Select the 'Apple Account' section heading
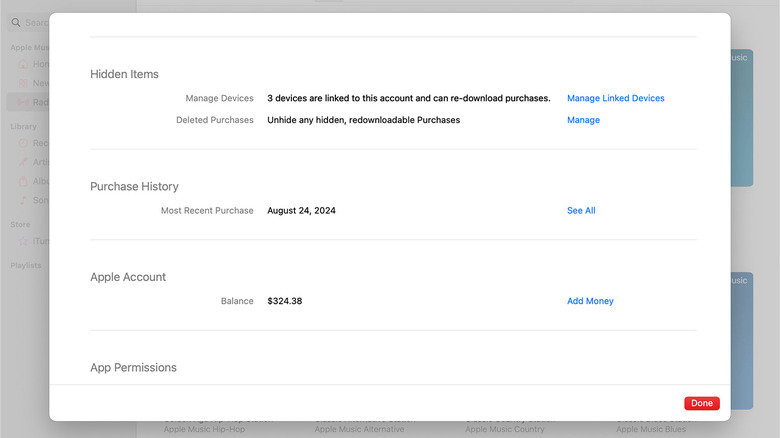The image size is (780, 438). pyautogui.click(x=128, y=277)
